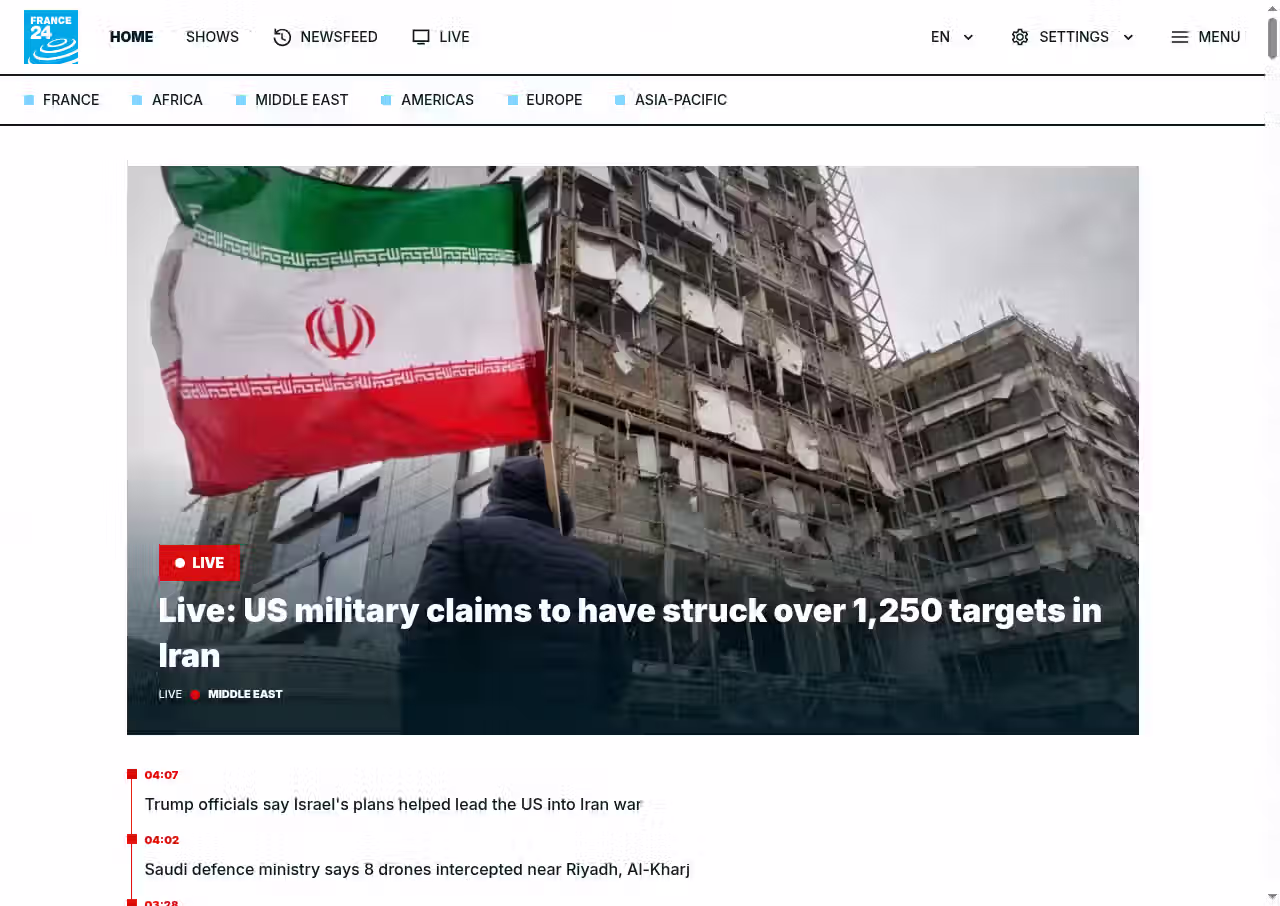
Task: Go to the Middle East section
Action: pos(301,100)
